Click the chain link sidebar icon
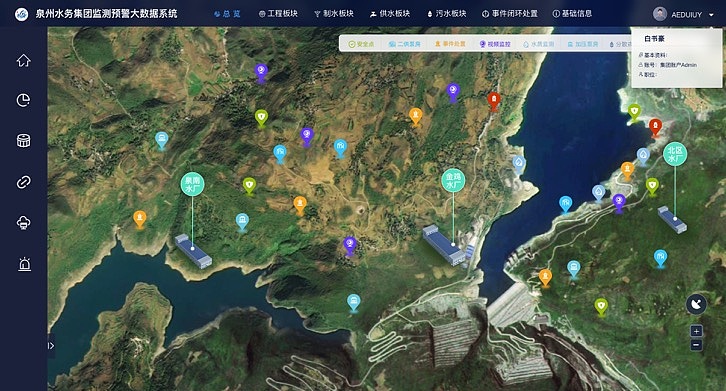The width and height of the screenshot is (726, 391). pyautogui.click(x=24, y=182)
